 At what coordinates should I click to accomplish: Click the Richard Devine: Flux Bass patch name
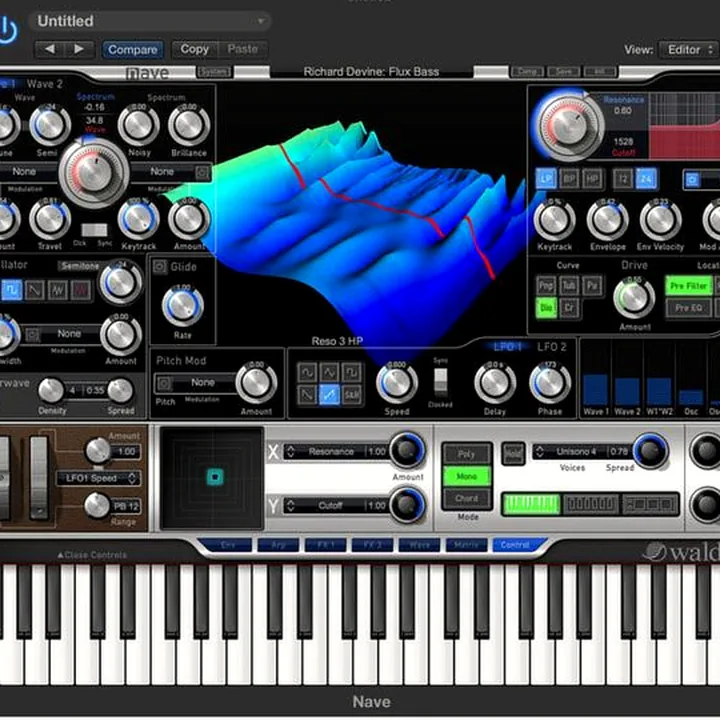tap(371, 72)
